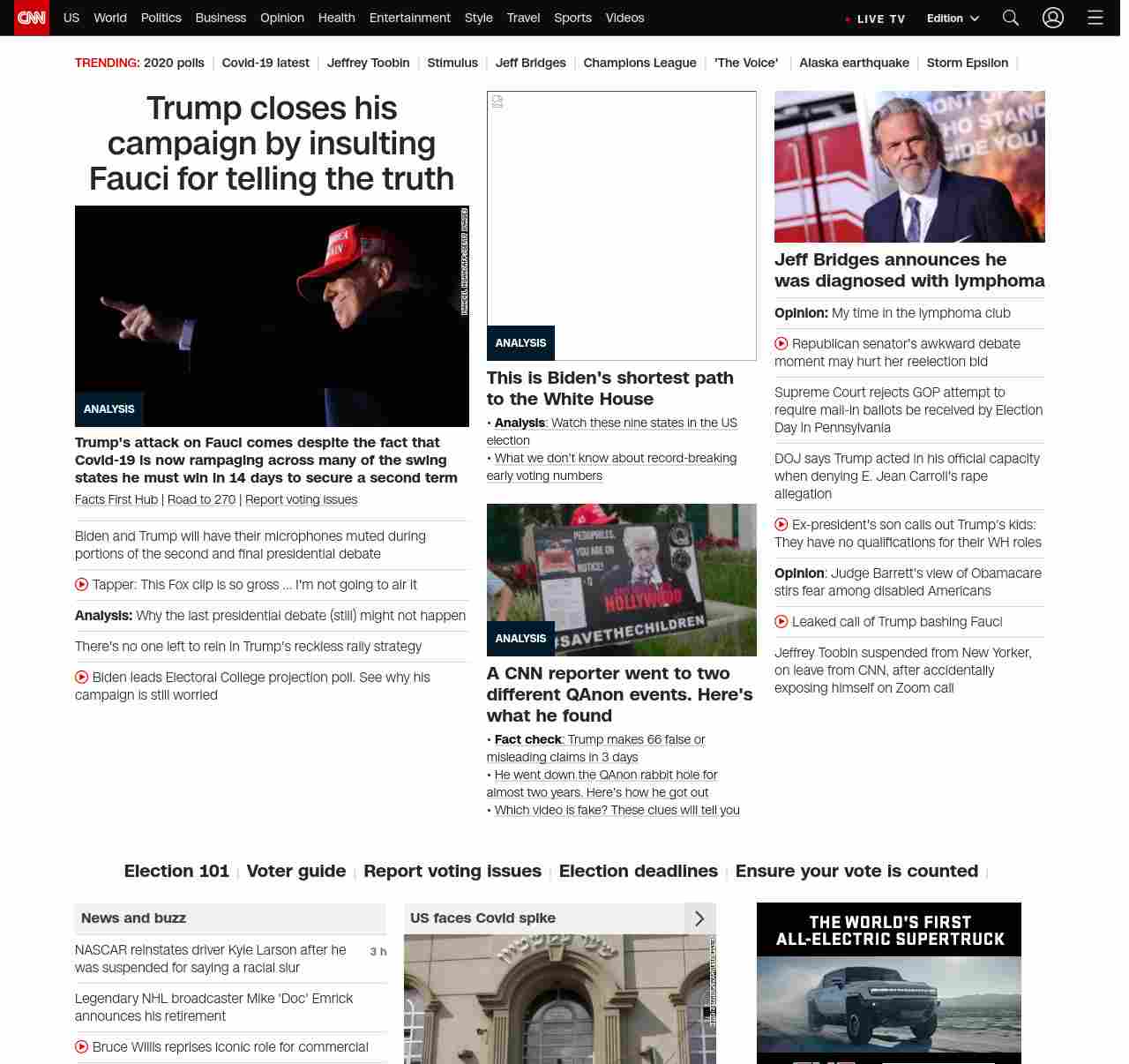Open the Facts First Hub link

116,499
